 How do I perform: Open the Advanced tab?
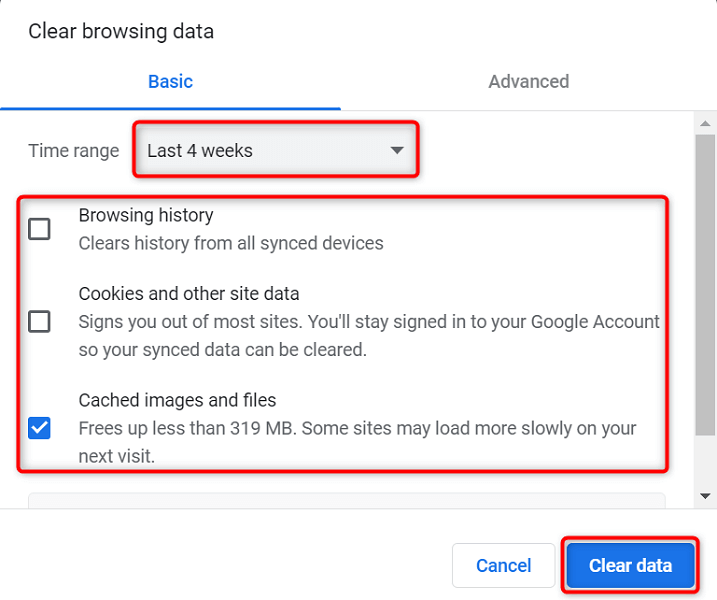[528, 82]
